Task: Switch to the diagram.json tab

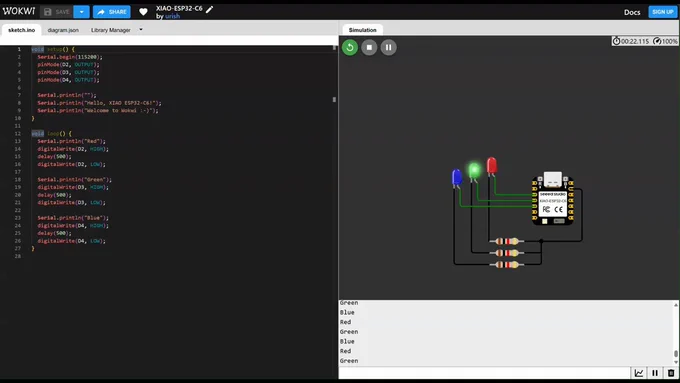Action: [63, 30]
